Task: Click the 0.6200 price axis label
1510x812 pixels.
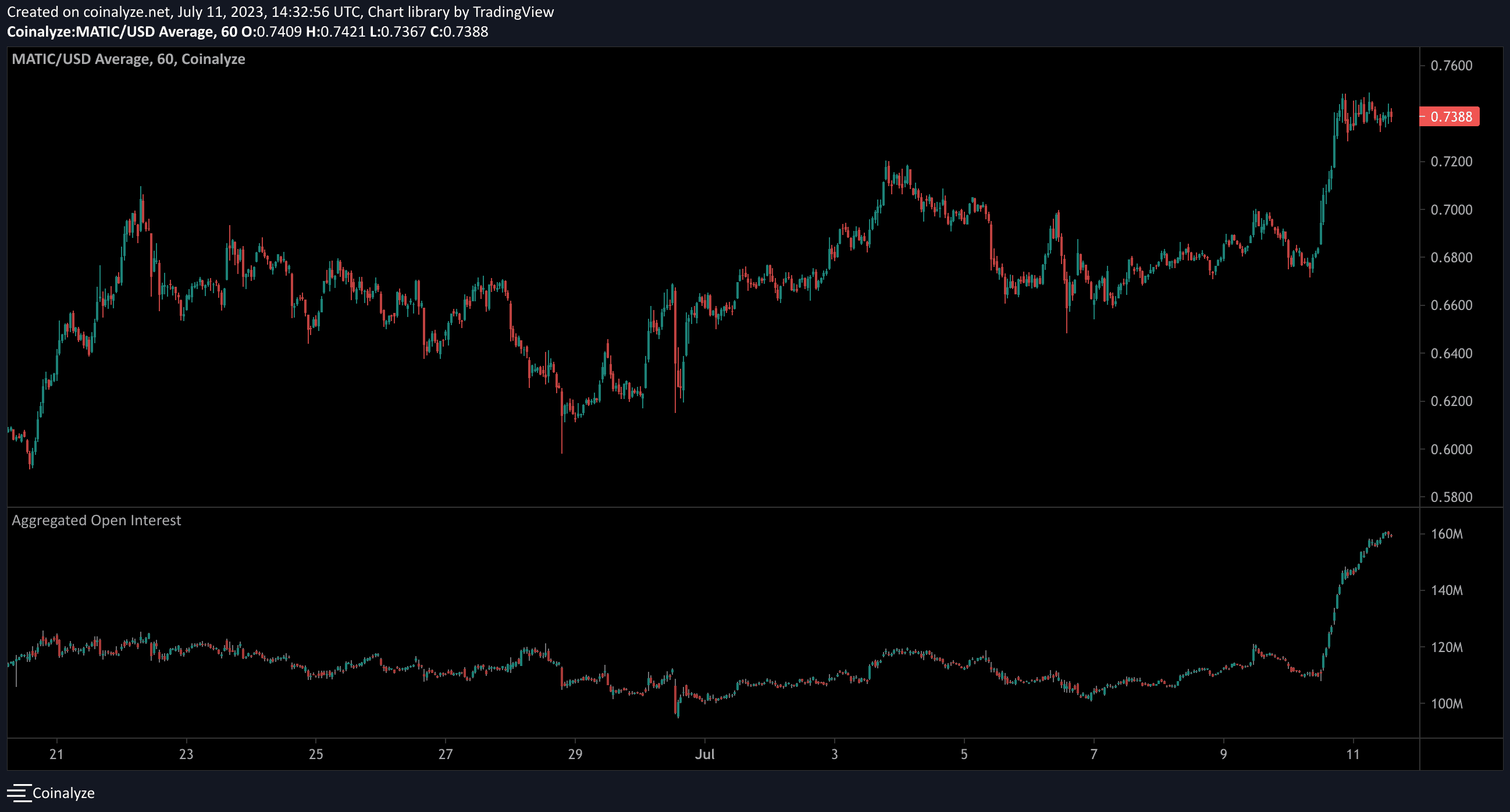Action: coord(1451,401)
